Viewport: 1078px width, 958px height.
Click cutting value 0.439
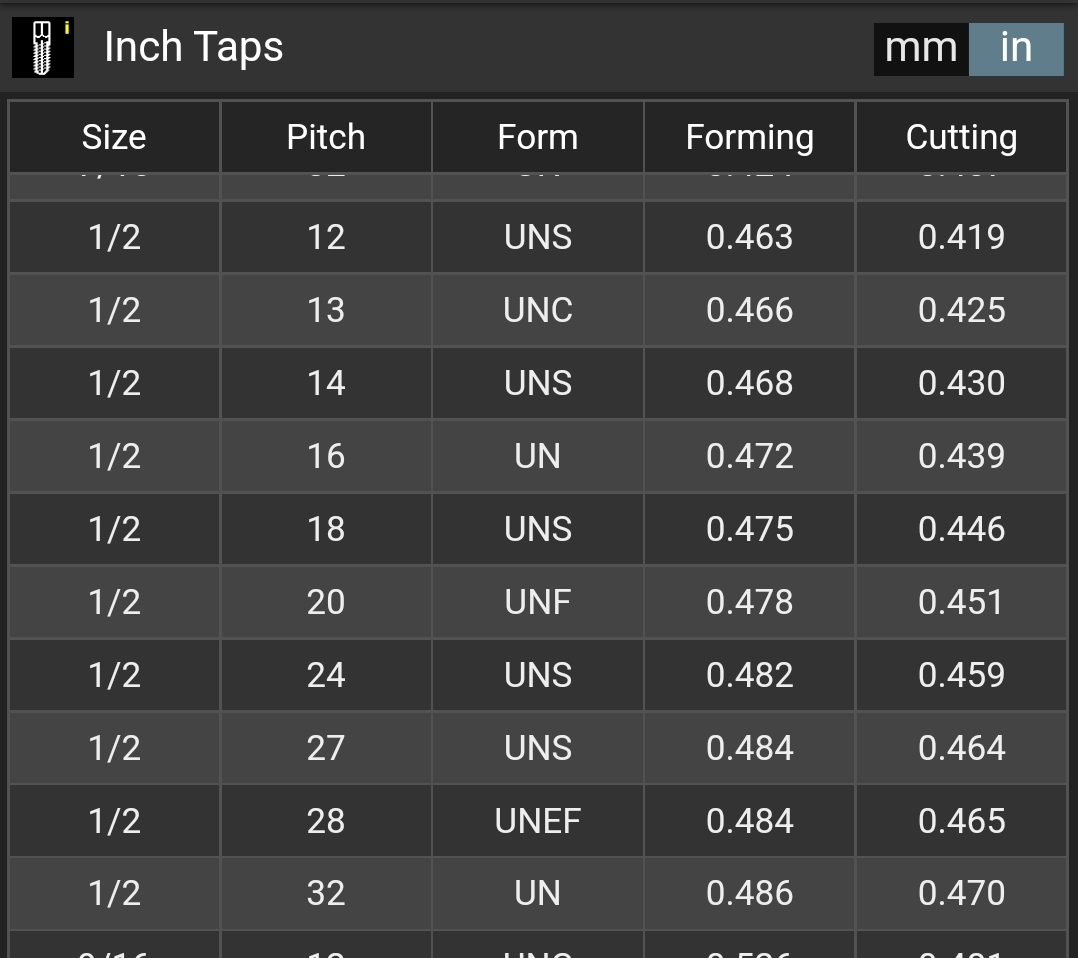click(961, 455)
